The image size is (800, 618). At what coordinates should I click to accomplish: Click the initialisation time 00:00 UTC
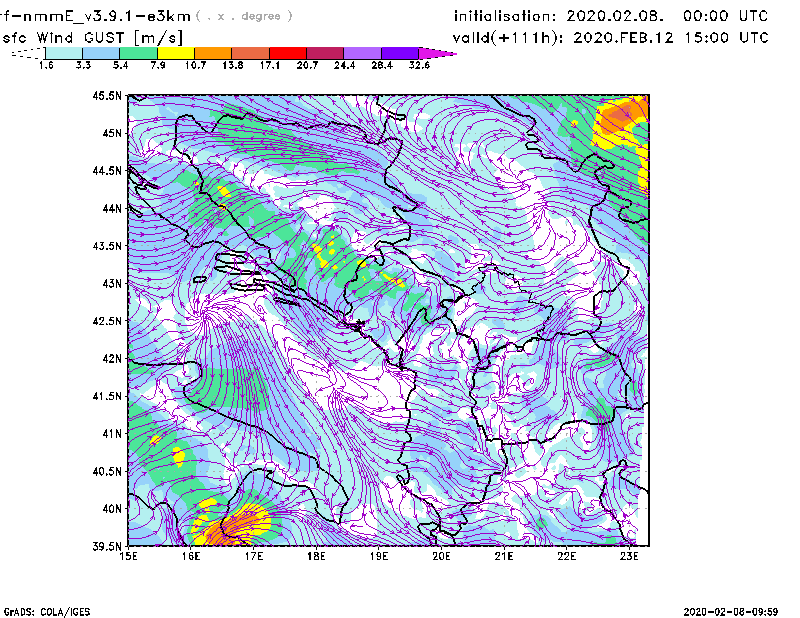click(x=726, y=16)
